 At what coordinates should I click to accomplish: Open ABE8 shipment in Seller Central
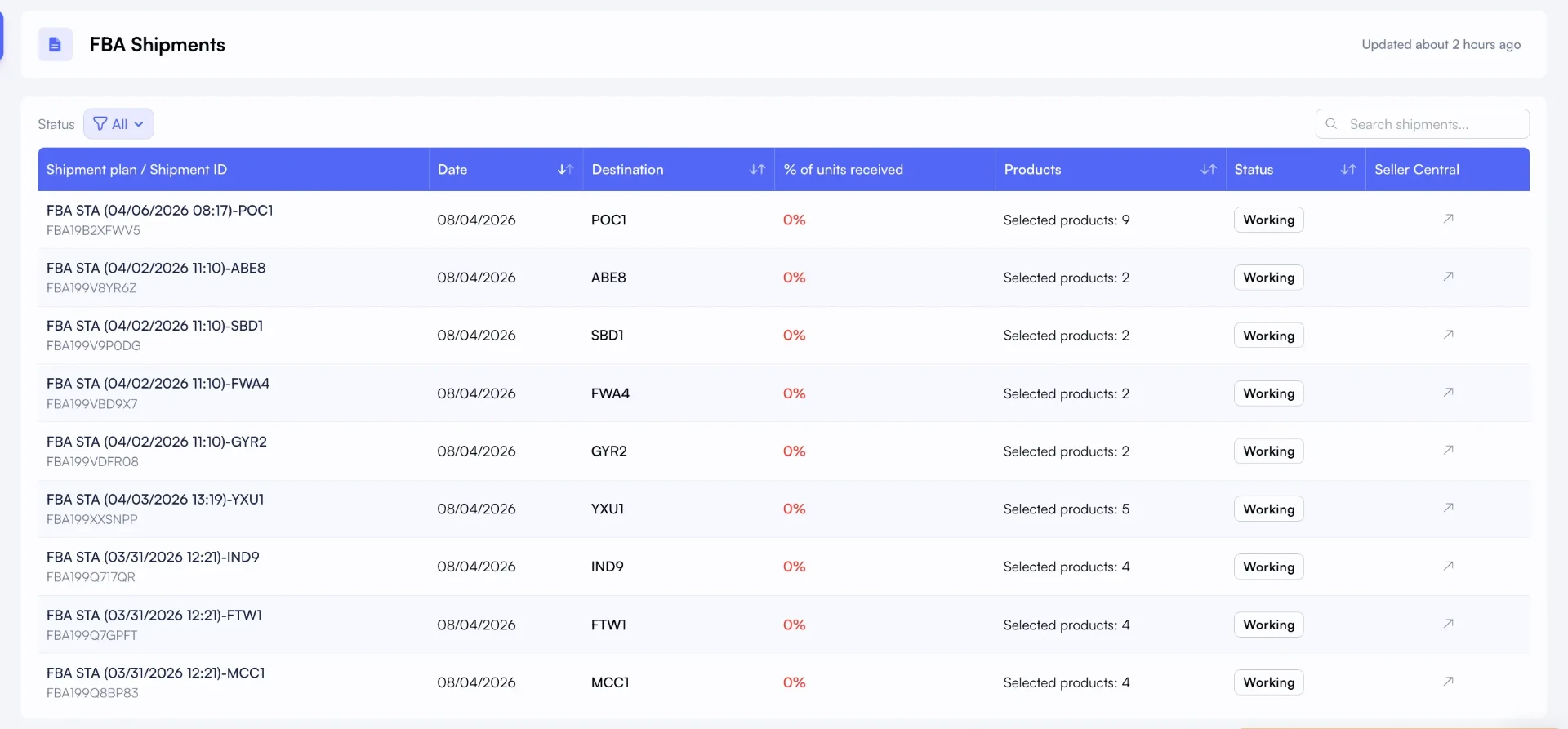pos(1448,277)
